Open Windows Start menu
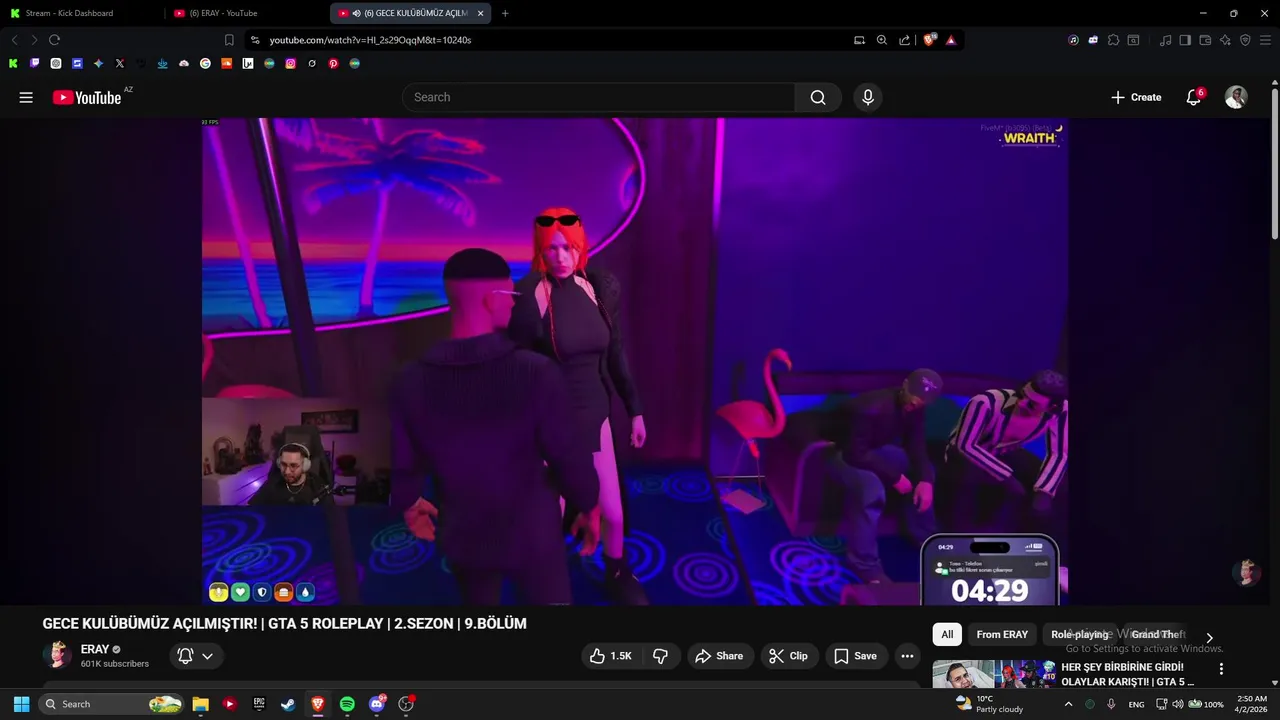1280x720 pixels. [21, 704]
